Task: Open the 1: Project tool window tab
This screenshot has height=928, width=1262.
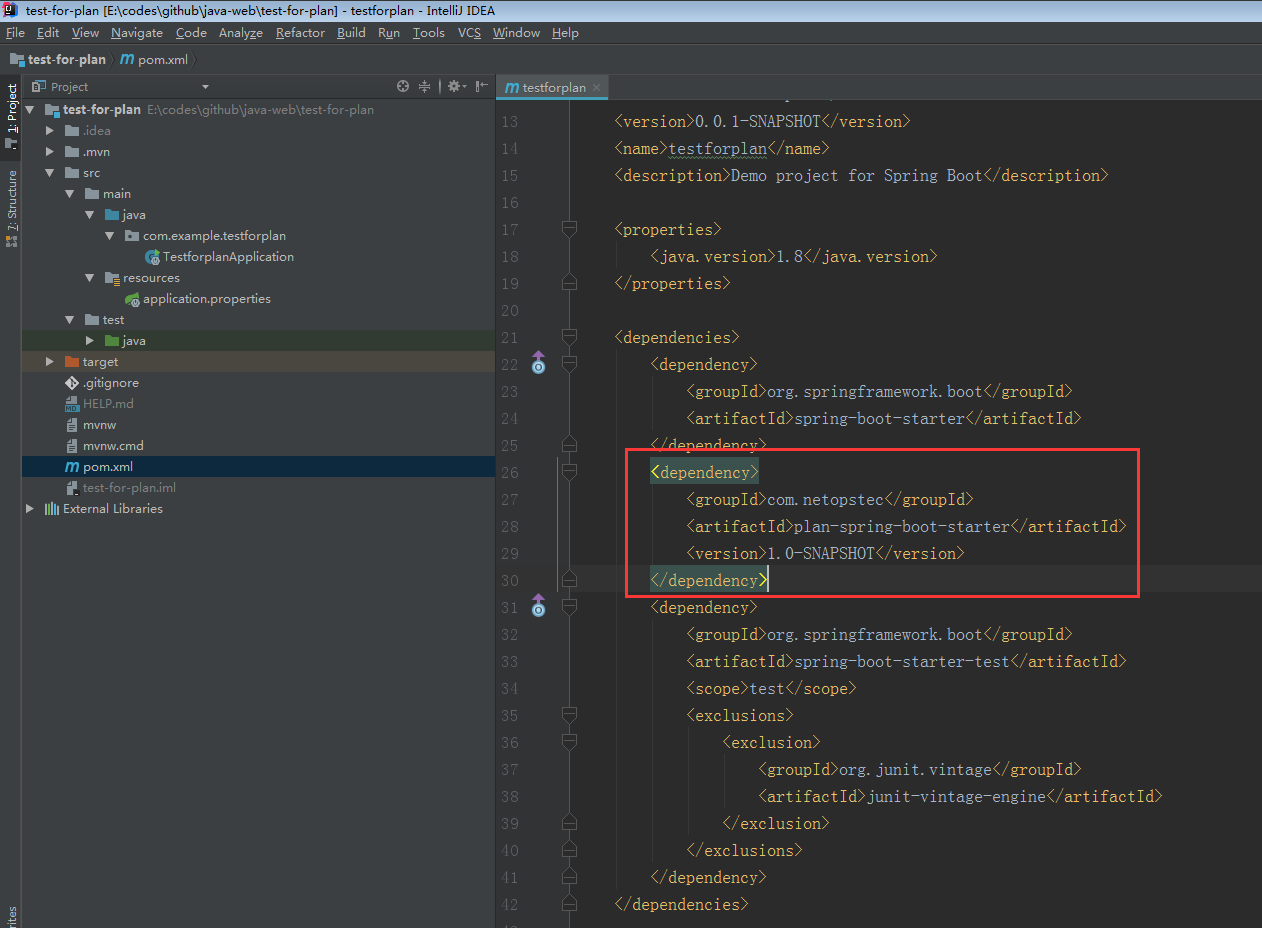Action: 11,110
